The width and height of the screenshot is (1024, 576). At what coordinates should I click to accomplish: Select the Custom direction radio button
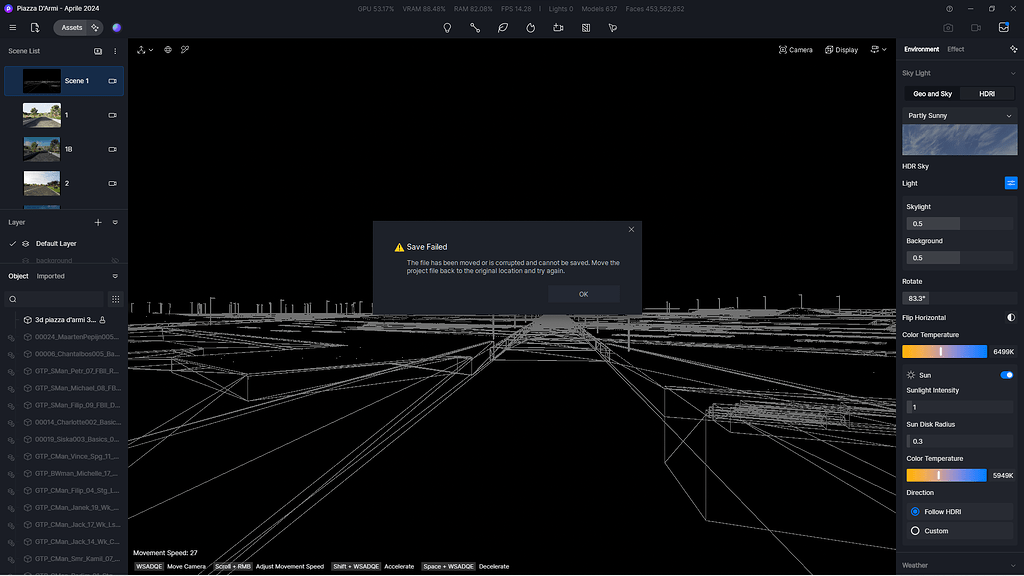[915, 531]
